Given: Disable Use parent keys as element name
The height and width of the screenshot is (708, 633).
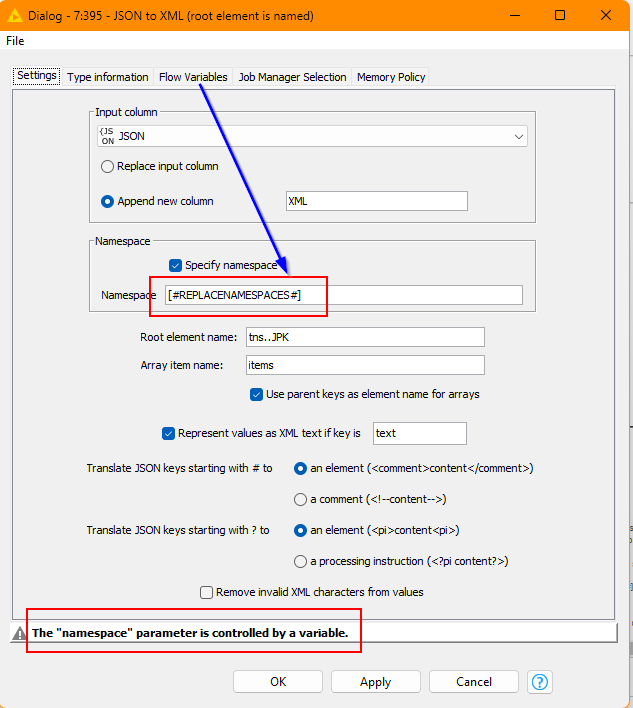Looking at the screenshot, I should 257,394.
